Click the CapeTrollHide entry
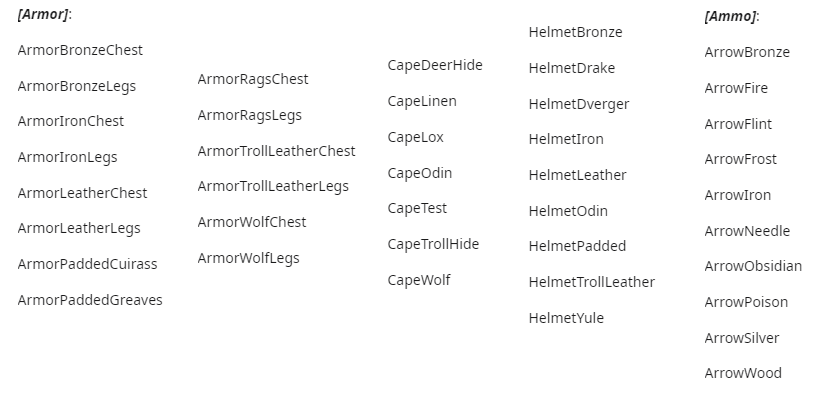Screen dimensions: 817x398 (433, 244)
